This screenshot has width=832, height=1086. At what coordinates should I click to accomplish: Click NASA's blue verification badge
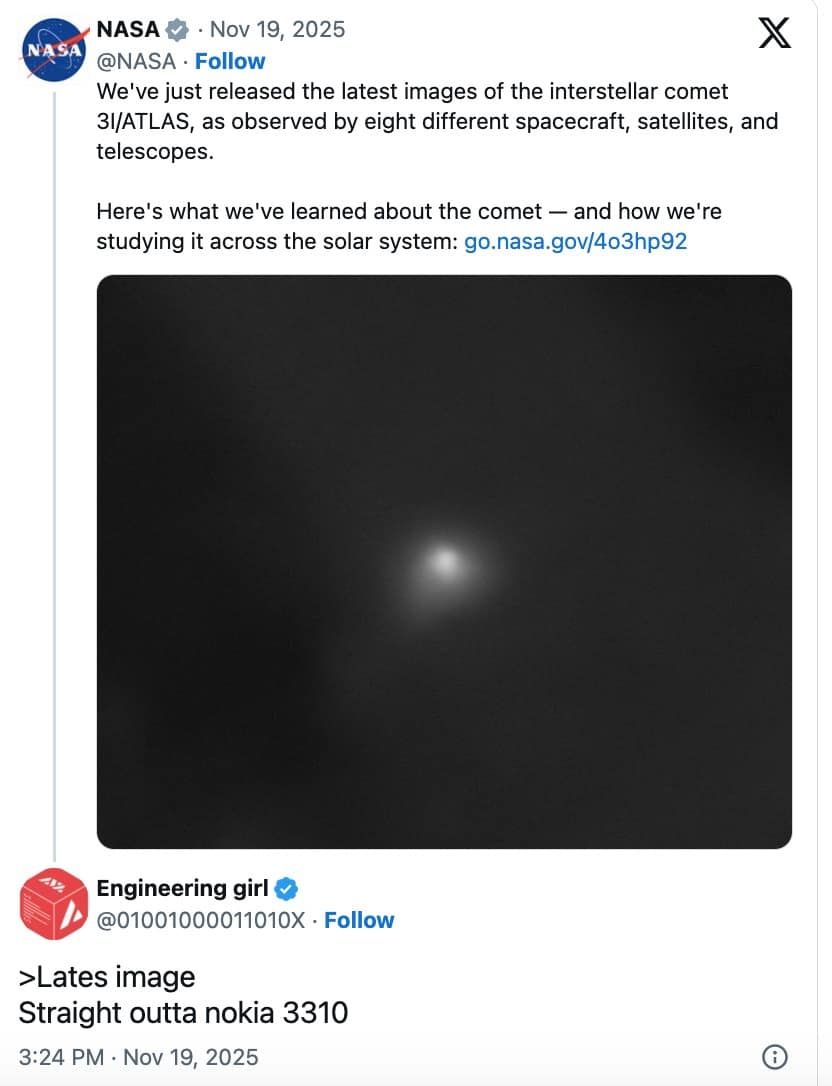(177, 29)
